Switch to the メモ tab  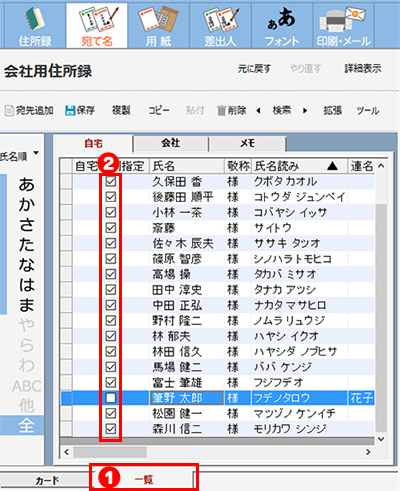(x=248, y=143)
